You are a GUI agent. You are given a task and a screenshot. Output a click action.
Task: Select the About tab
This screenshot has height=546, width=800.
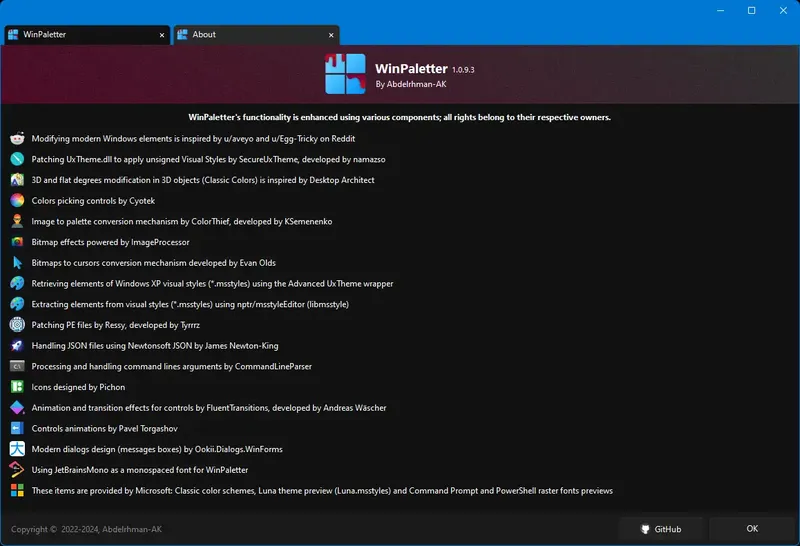pos(256,35)
